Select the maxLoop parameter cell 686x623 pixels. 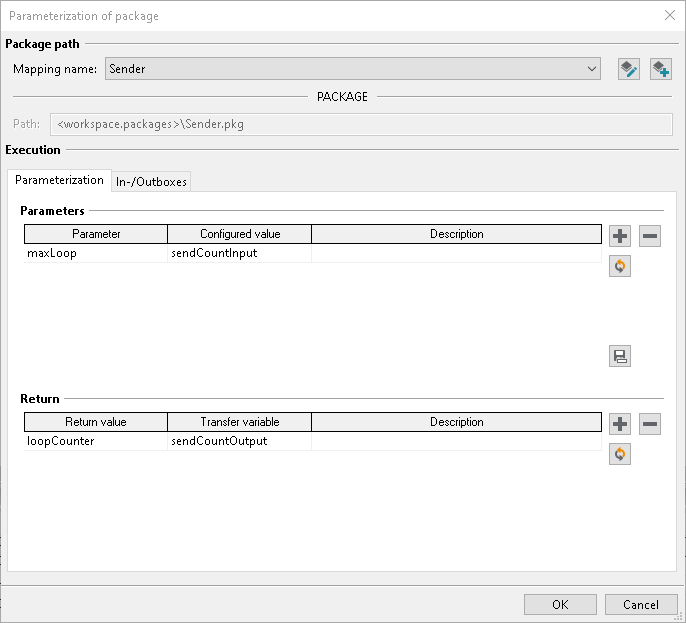pos(96,253)
